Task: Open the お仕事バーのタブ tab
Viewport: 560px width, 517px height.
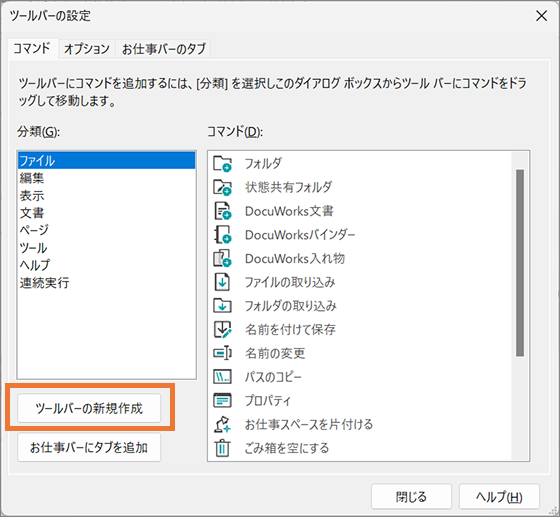Action: point(164,49)
